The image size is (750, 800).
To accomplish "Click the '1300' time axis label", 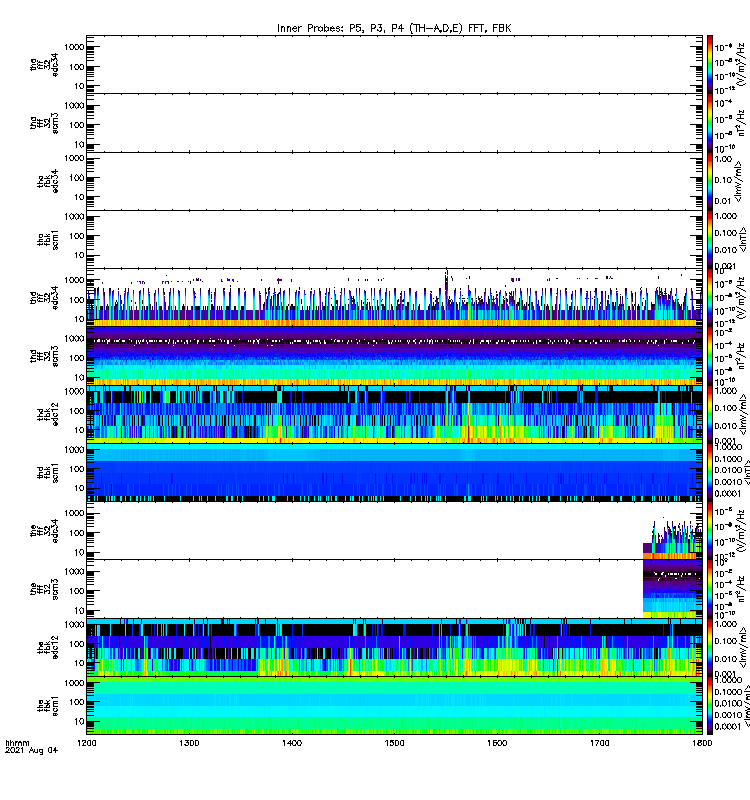I will pyautogui.click(x=189, y=743).
